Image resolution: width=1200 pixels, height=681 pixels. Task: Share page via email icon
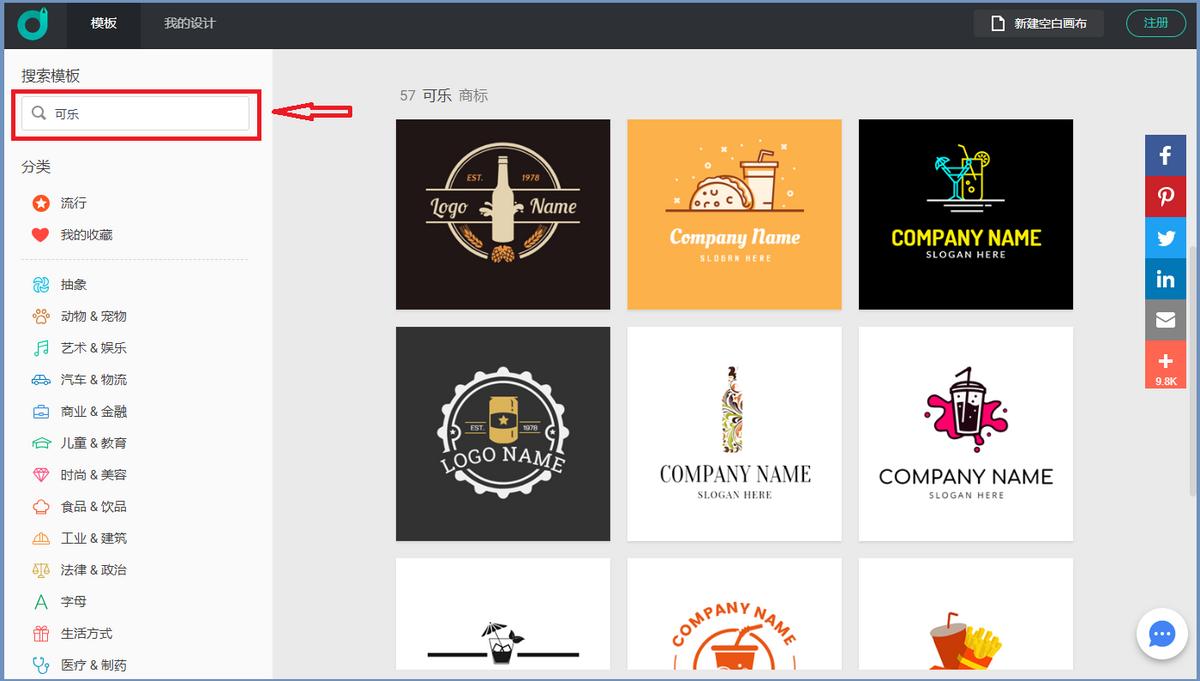1165,320
